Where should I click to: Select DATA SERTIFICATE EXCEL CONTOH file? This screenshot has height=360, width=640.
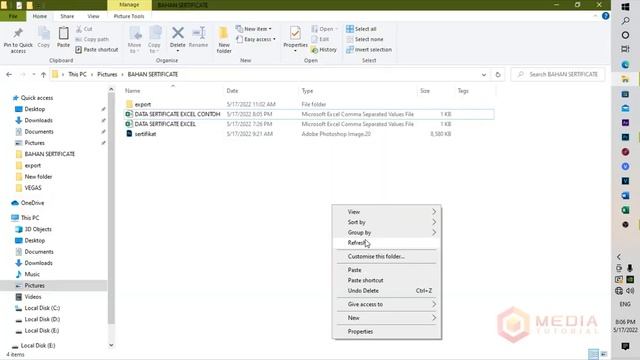pos(178,114)
